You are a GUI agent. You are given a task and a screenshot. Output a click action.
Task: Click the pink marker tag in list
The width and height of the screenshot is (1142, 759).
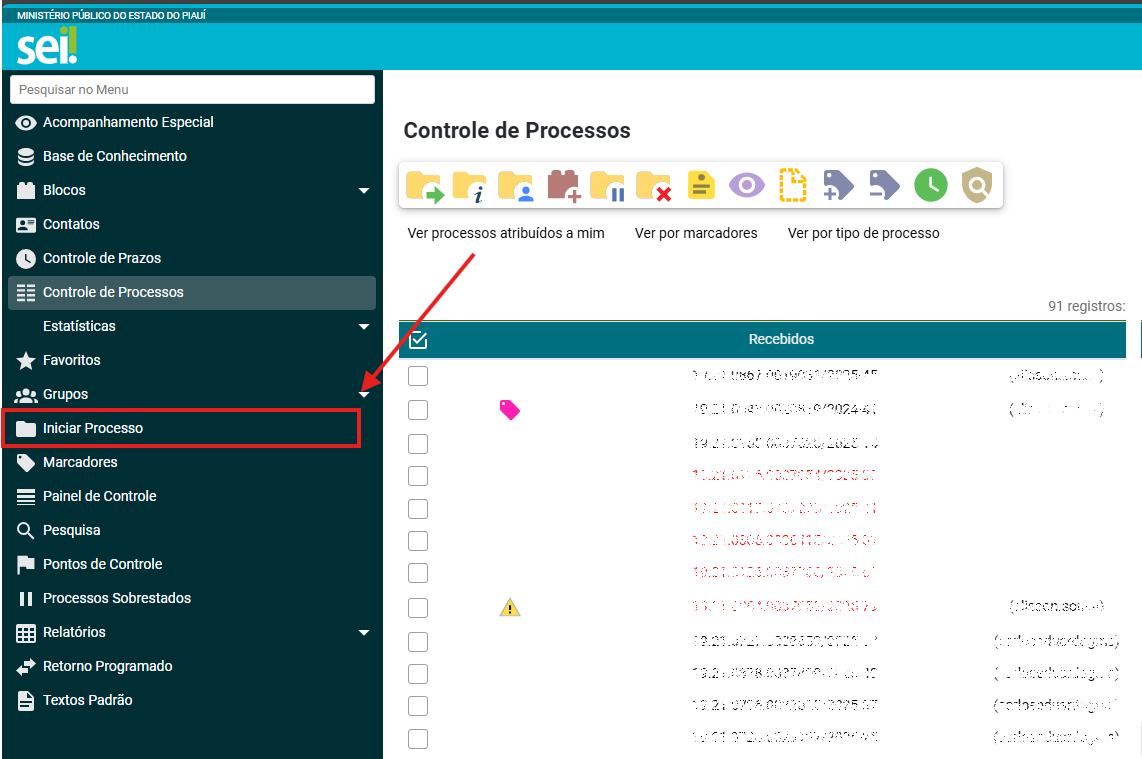click(x=510, y=409)
